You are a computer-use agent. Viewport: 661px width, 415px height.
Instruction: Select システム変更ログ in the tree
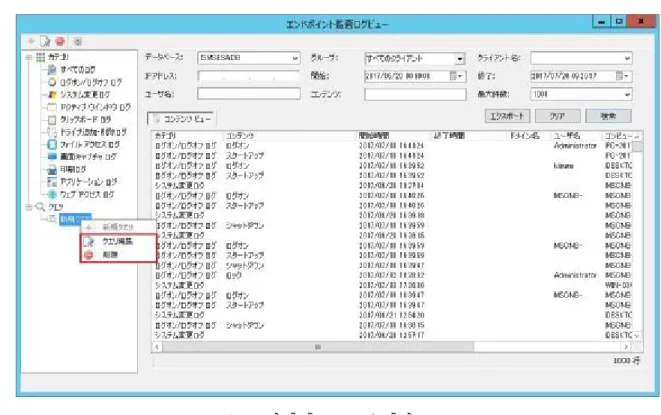point(85,94)
